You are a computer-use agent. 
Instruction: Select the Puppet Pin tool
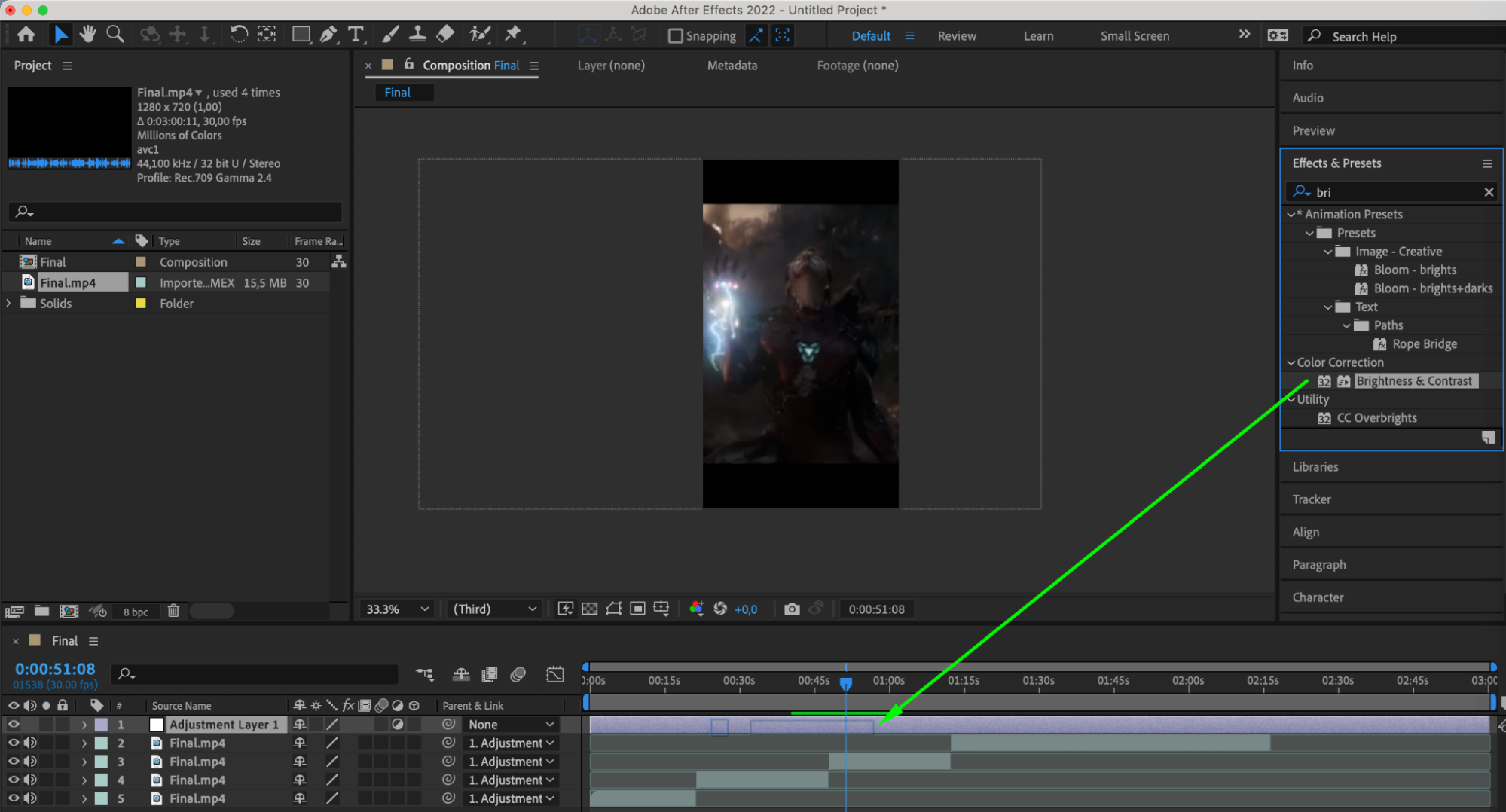(513, 35)
